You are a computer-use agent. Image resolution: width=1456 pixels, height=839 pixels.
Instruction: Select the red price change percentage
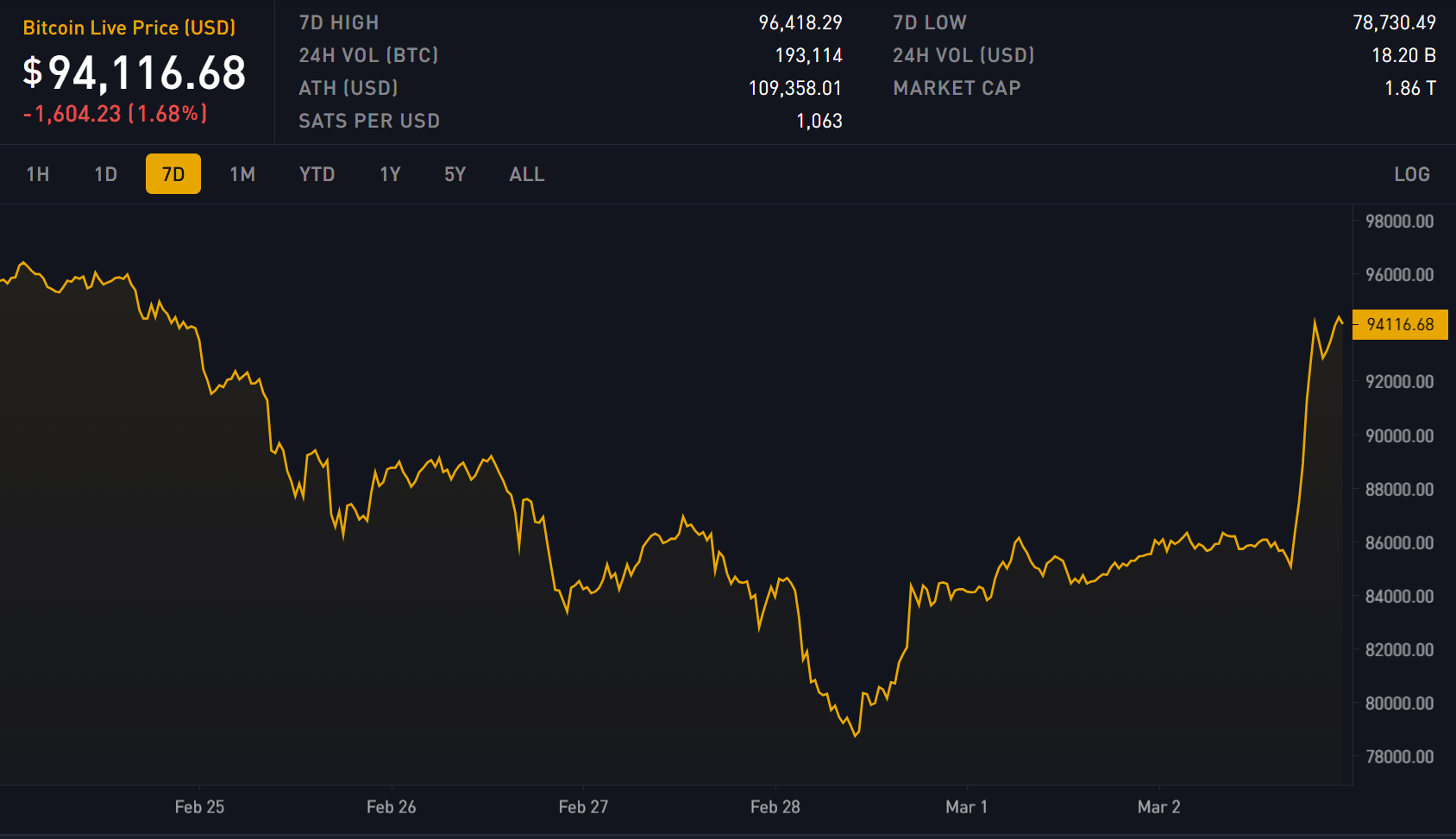[x=116, y=113]
